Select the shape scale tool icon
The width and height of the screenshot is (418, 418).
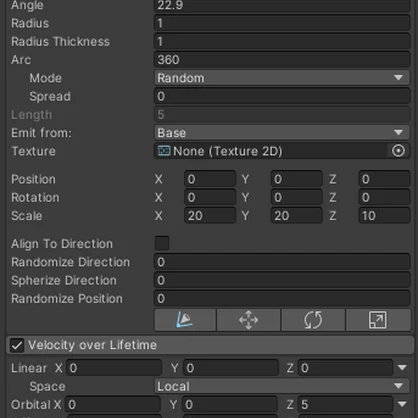click(x=378, y=320)
